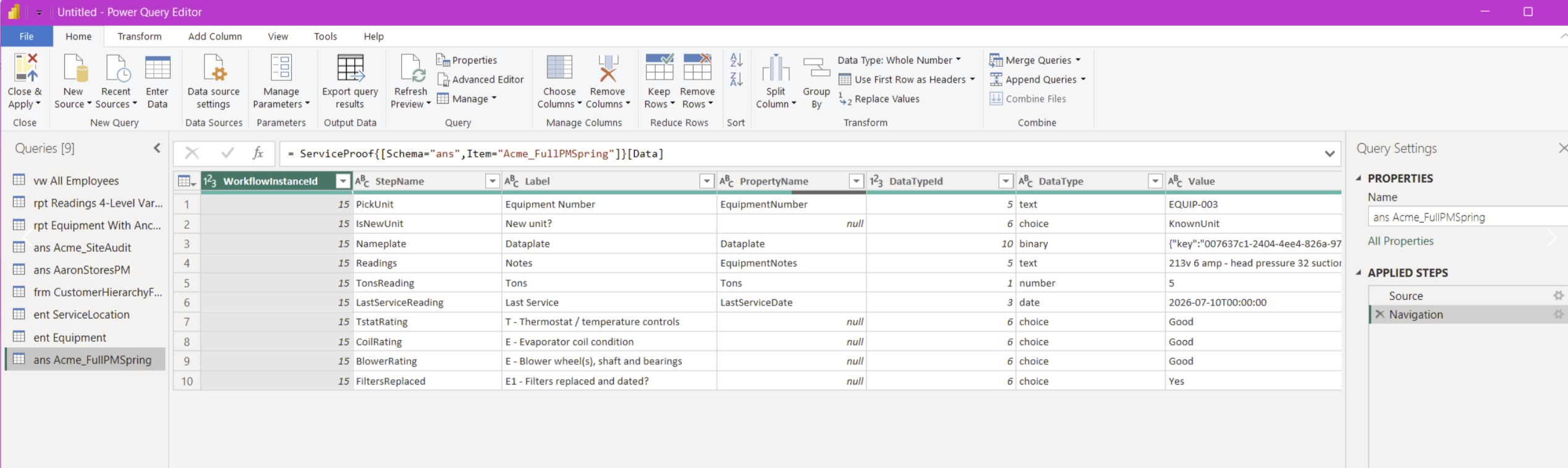Viewport: 1568px width, 468px height.
Task: Click the Remove Rows icon
Action: [697, 67]
